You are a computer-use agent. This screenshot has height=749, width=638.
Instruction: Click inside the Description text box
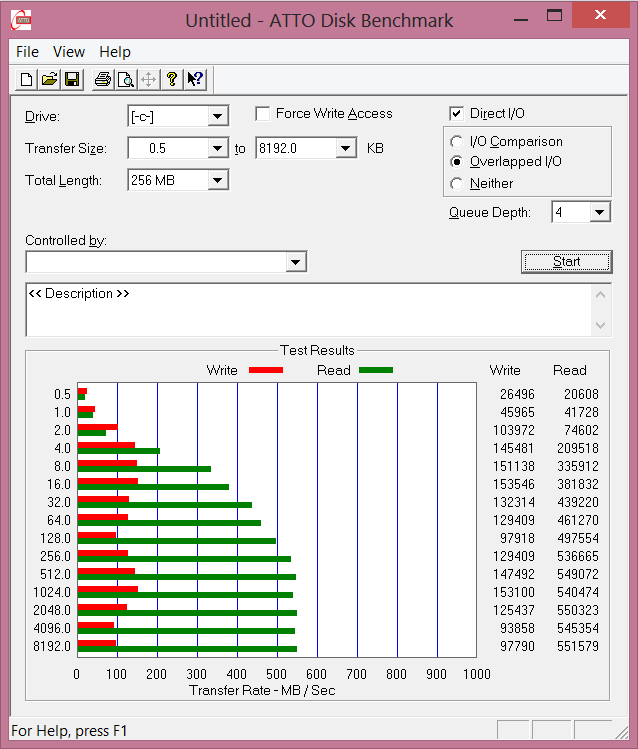coord(300,310)
